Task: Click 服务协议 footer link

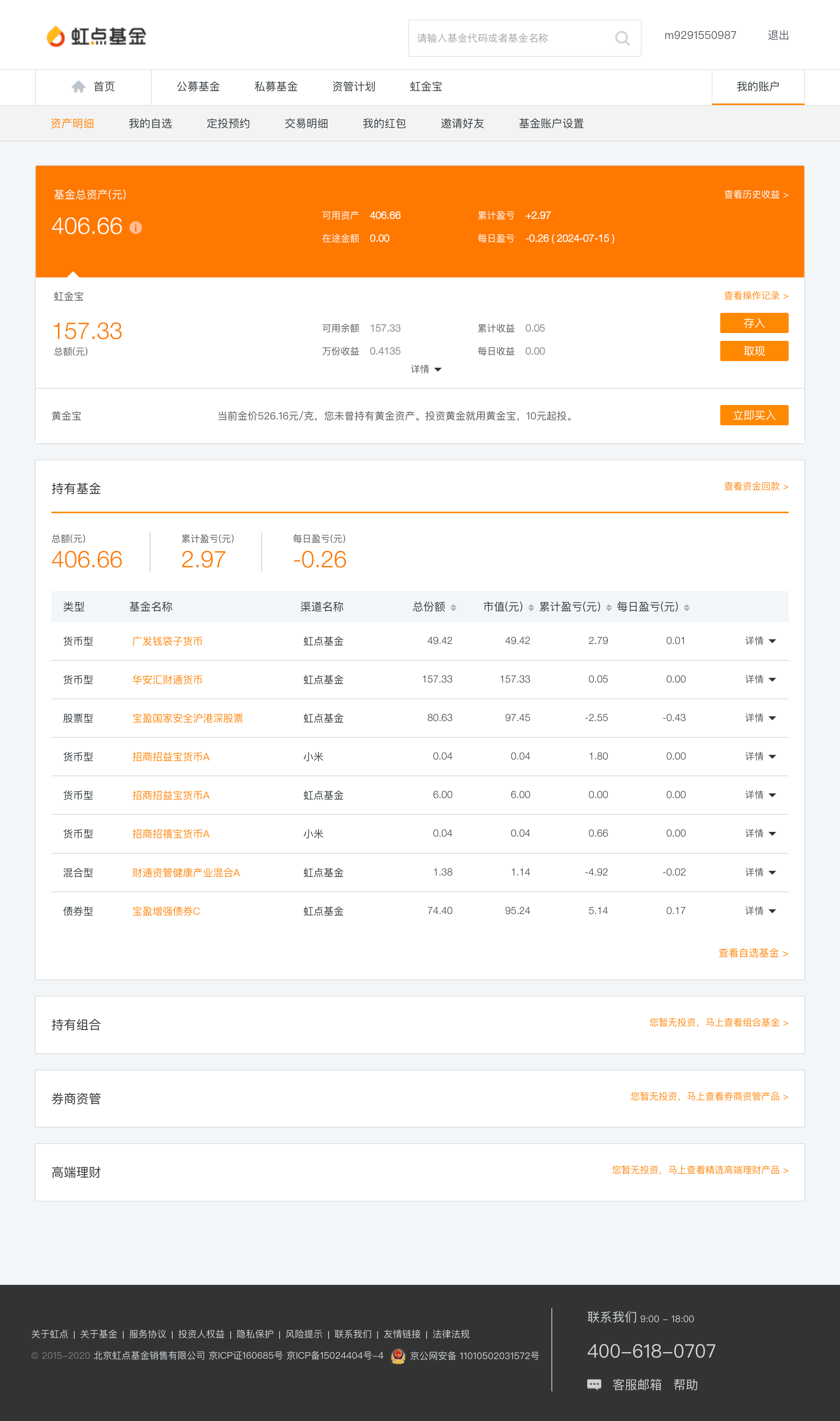Action: click(148, 1334)
